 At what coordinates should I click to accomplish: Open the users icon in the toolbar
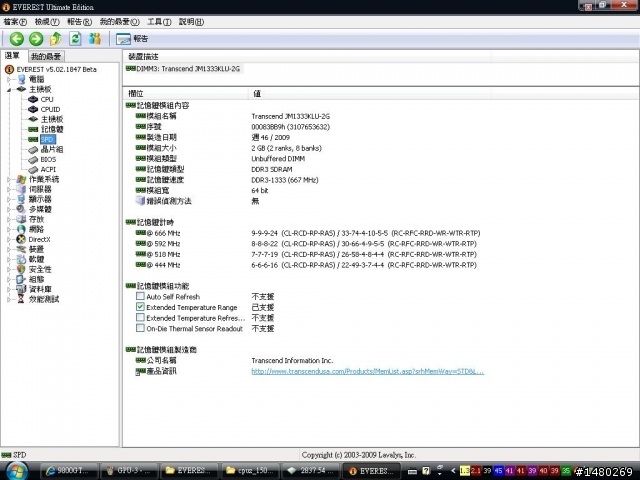point(95,39)
